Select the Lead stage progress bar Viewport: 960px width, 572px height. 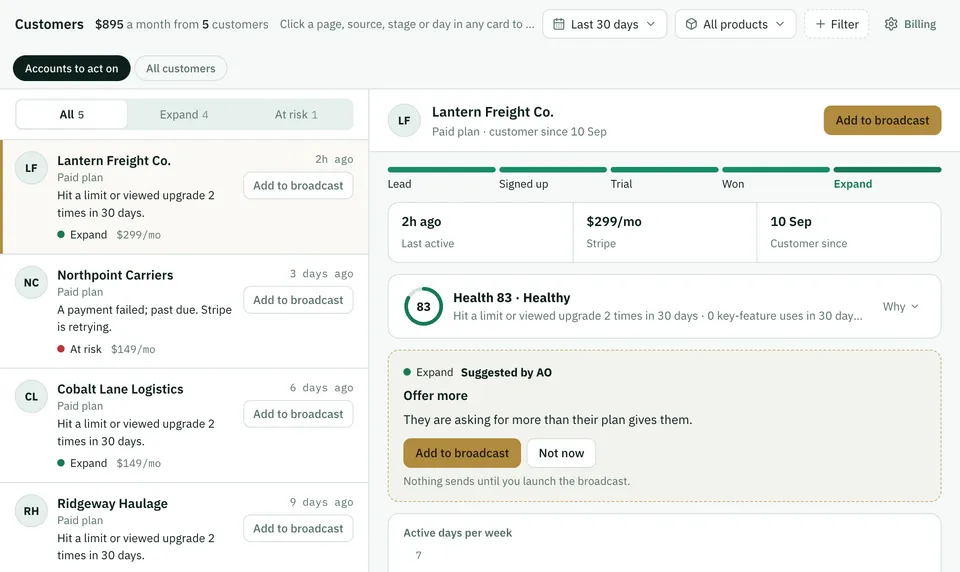coord(441,170)
